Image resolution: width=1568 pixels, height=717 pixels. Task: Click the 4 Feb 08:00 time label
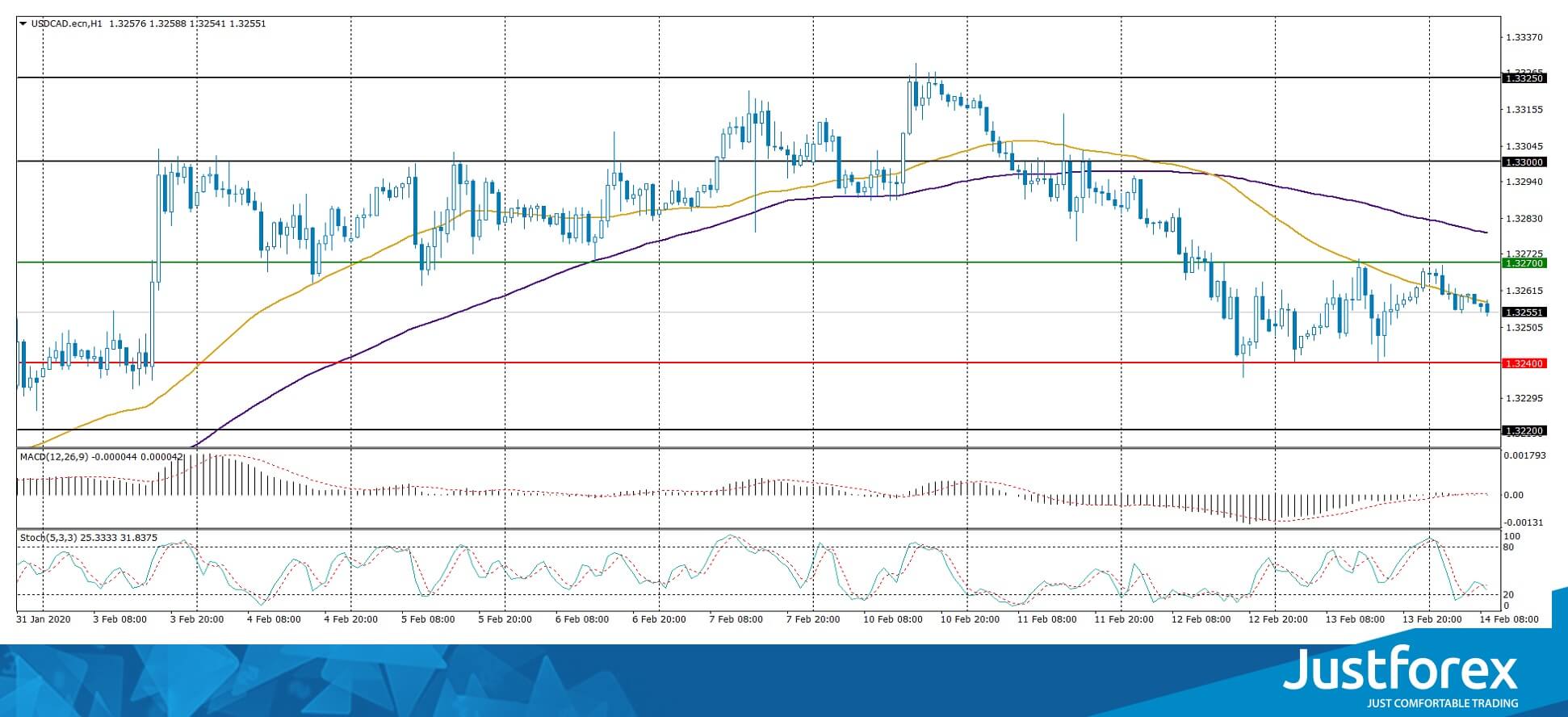[x=274, y=619]
